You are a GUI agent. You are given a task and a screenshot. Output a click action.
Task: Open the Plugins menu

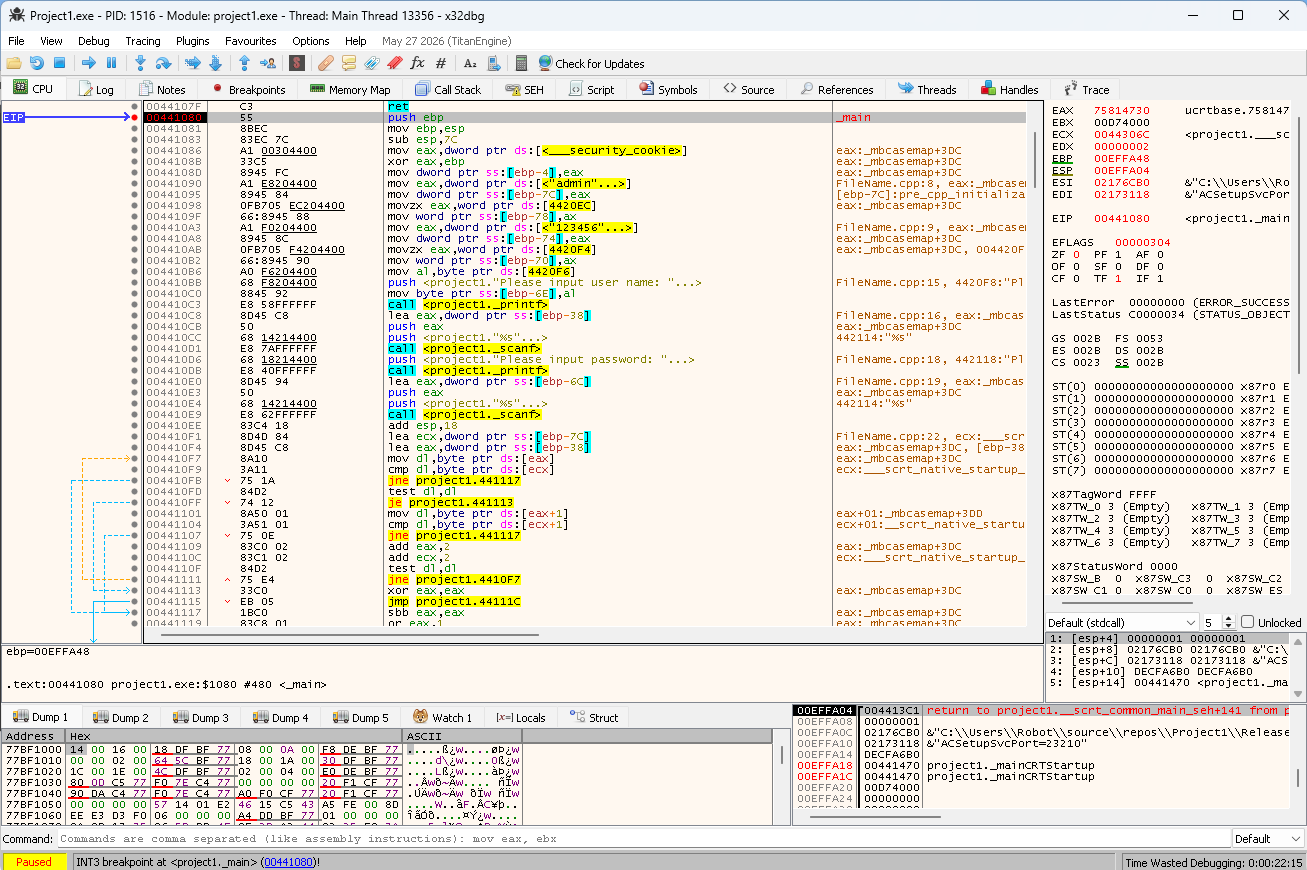(x=193, y=41)
